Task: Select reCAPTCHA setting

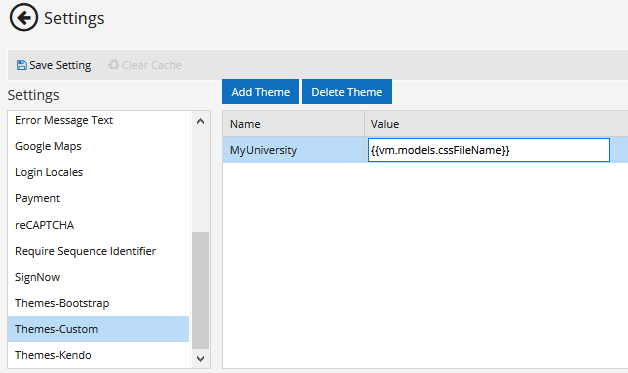Action: pyautogui.click(x=98, y=225)
